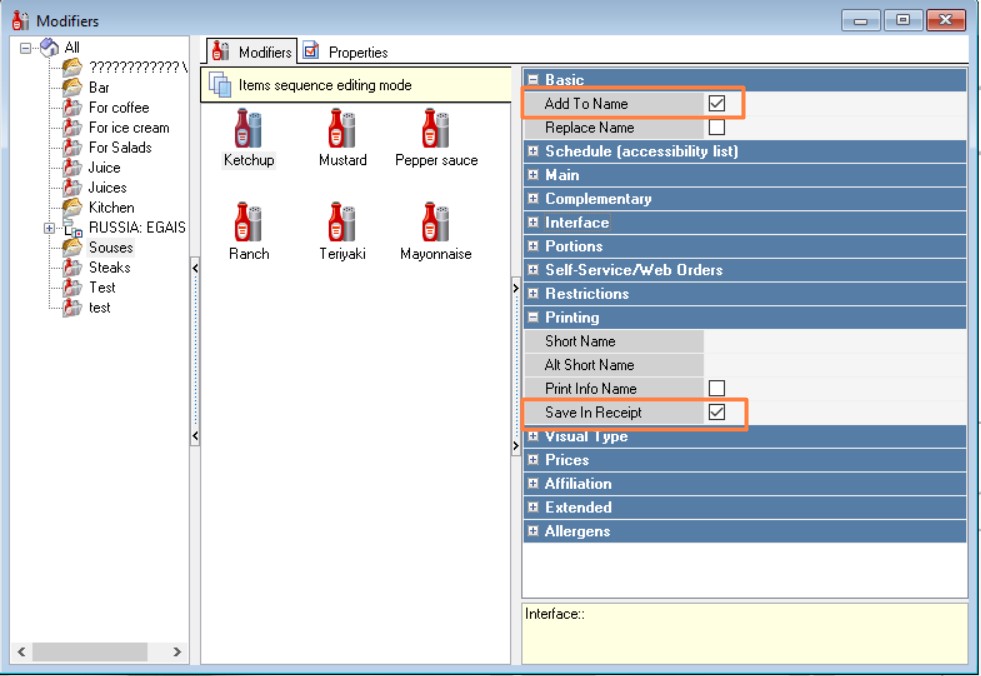981x676 pixels.
Task: Select the Mayonnaise modifier icon
Action: pyautogui.click(x=436, y=222)
